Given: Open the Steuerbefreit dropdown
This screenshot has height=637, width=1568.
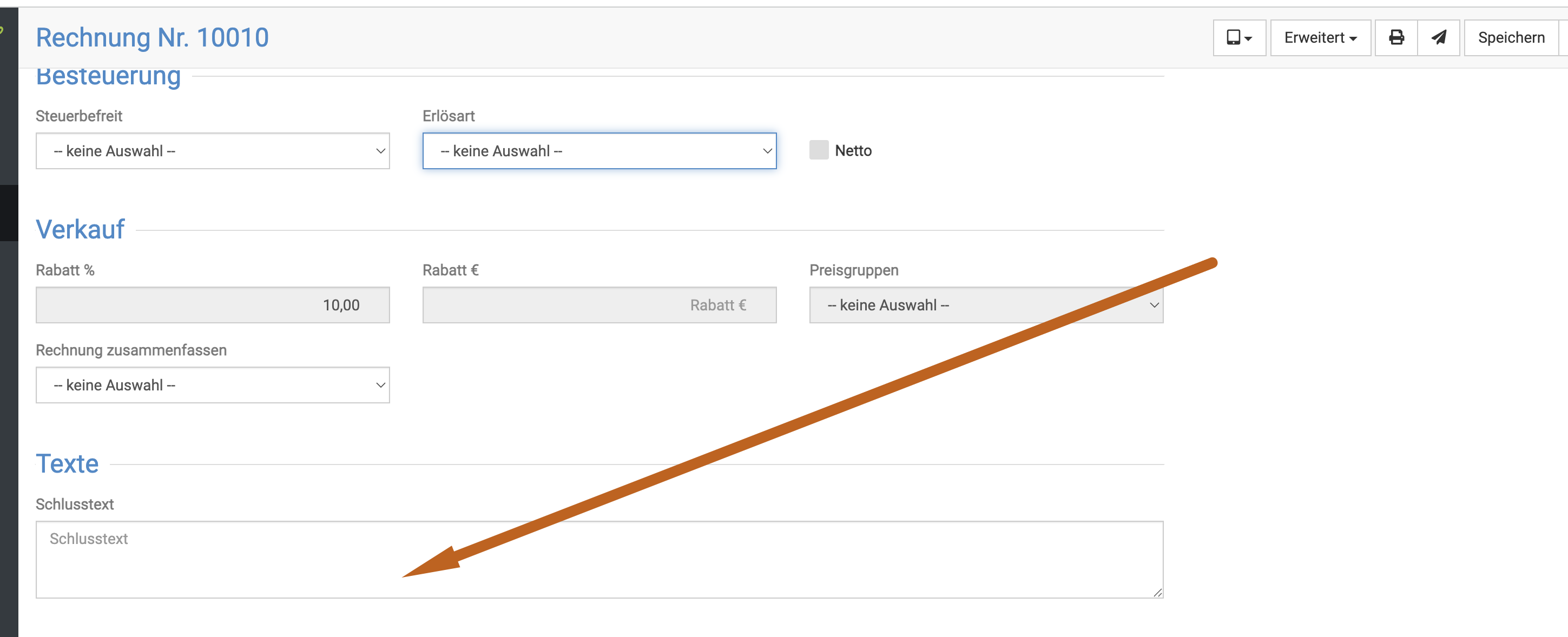Looking at the screenshot, I should point(213,151).
